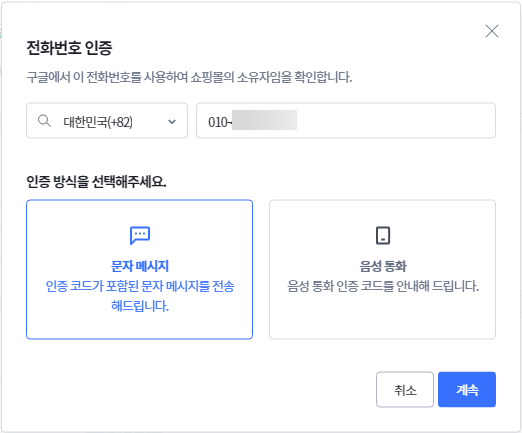This screenshot has height=433, width=522.
Task: Click the 음성 통화 title text
Action: pos(383,266)
